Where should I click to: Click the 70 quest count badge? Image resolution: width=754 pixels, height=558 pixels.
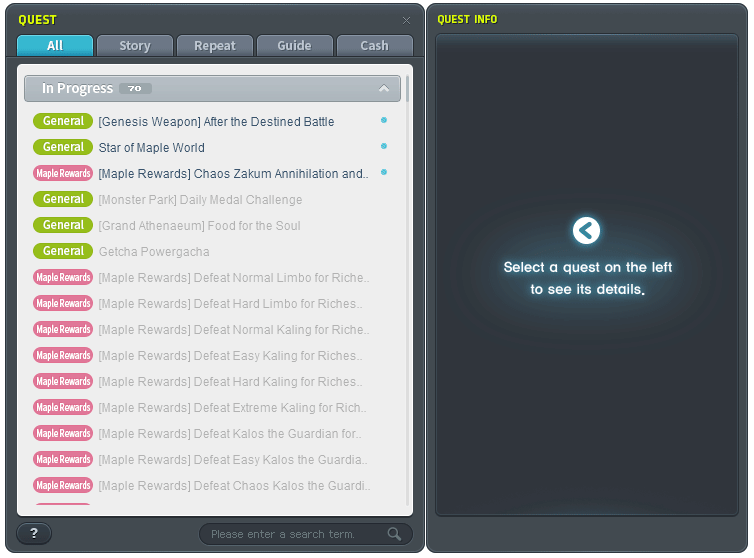click(x=135, y=89)
